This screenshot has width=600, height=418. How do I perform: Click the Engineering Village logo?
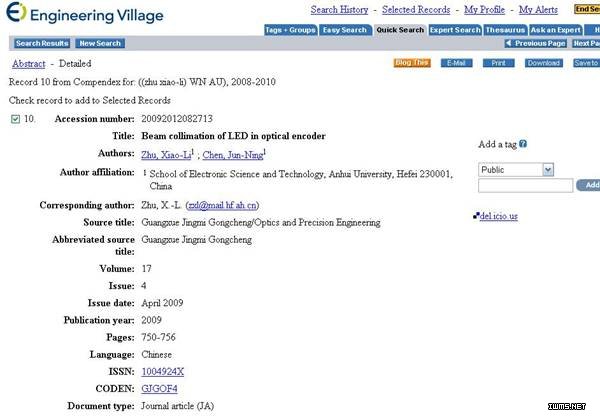(83, 16)
